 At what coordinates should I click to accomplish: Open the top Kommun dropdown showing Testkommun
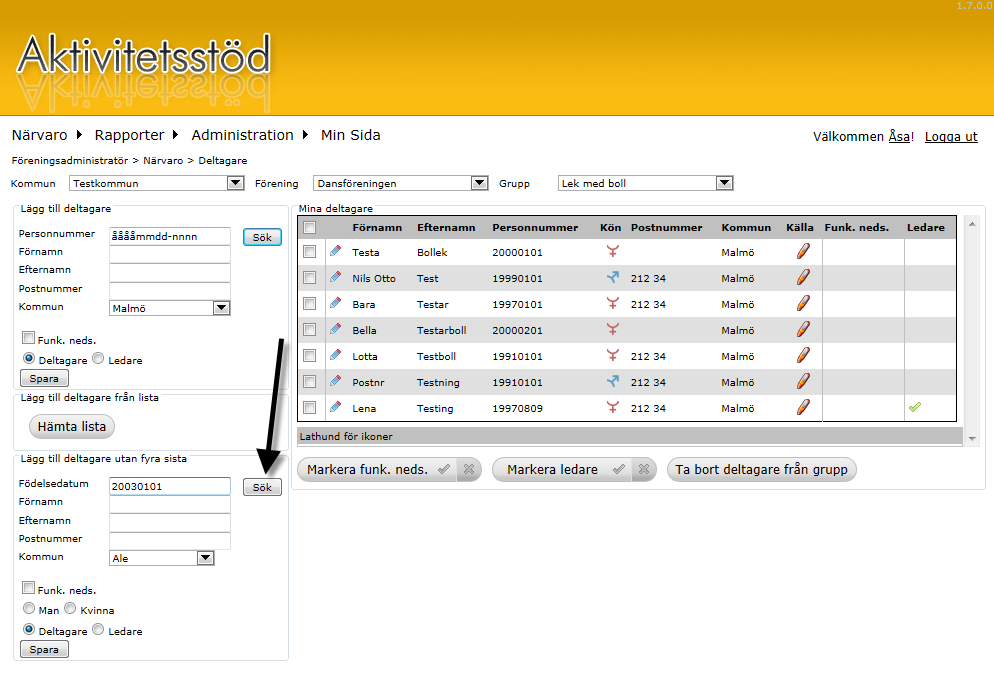click(157, 183)
